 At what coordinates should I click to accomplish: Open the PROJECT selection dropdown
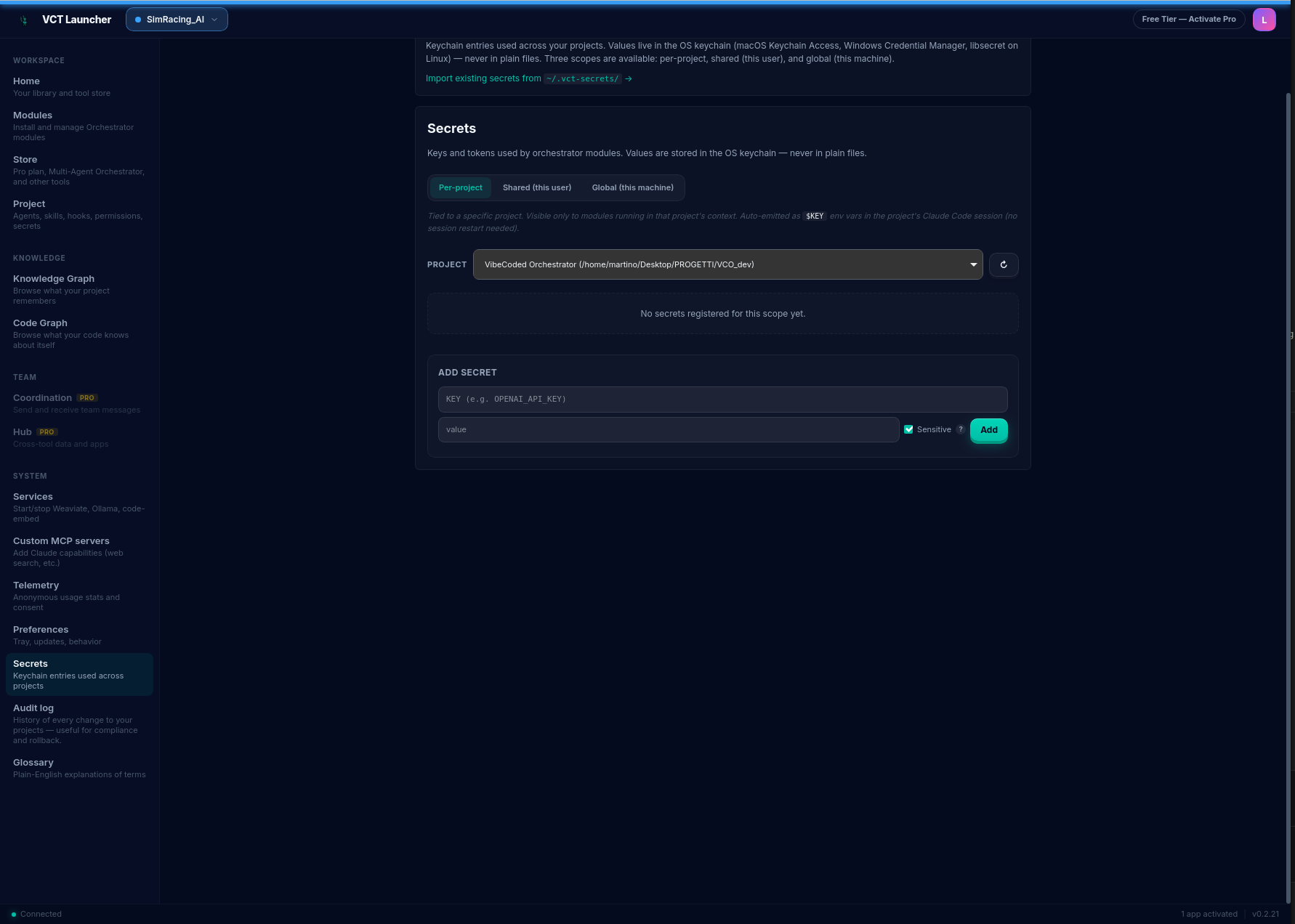point(727,264)
